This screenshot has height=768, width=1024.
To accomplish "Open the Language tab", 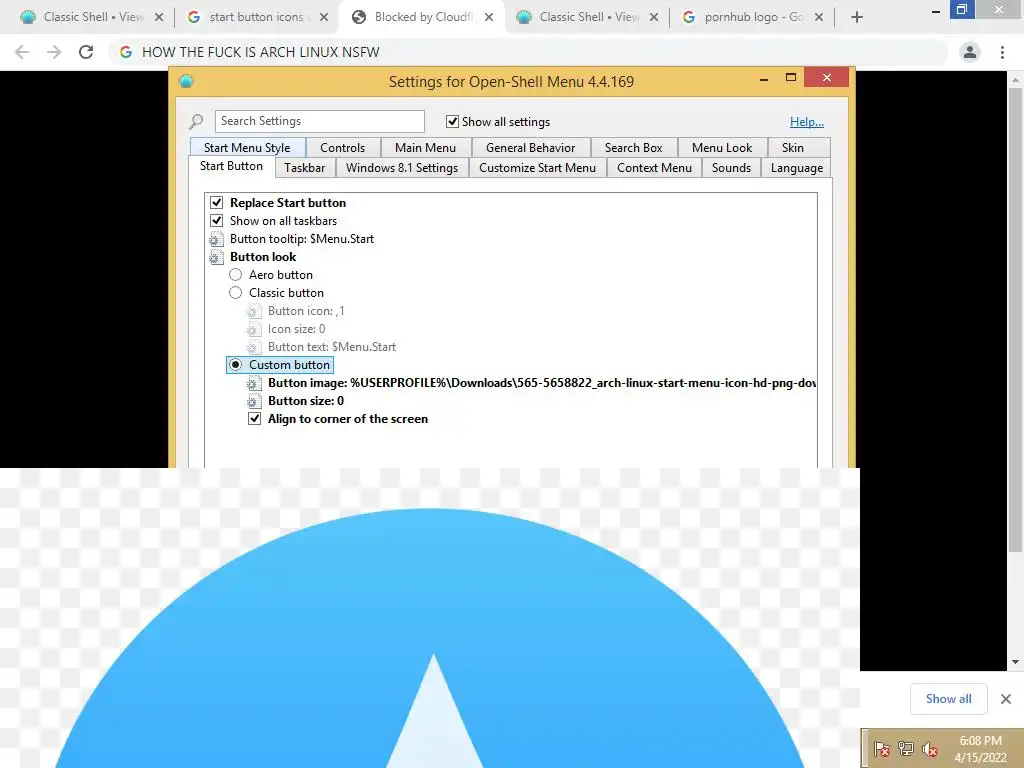I will click(x=797, y=168).
